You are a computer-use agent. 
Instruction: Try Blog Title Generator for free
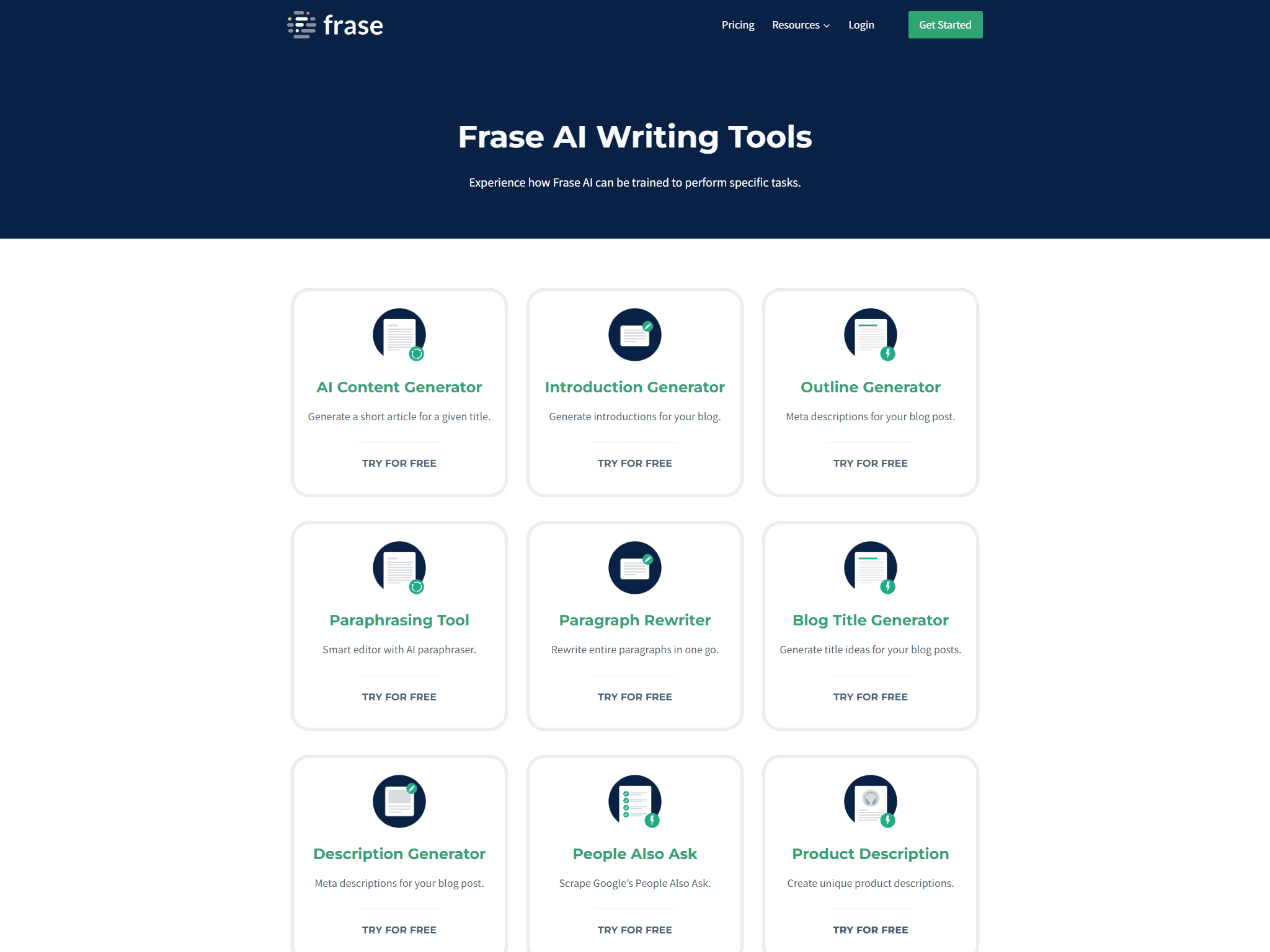pos(871,697)
